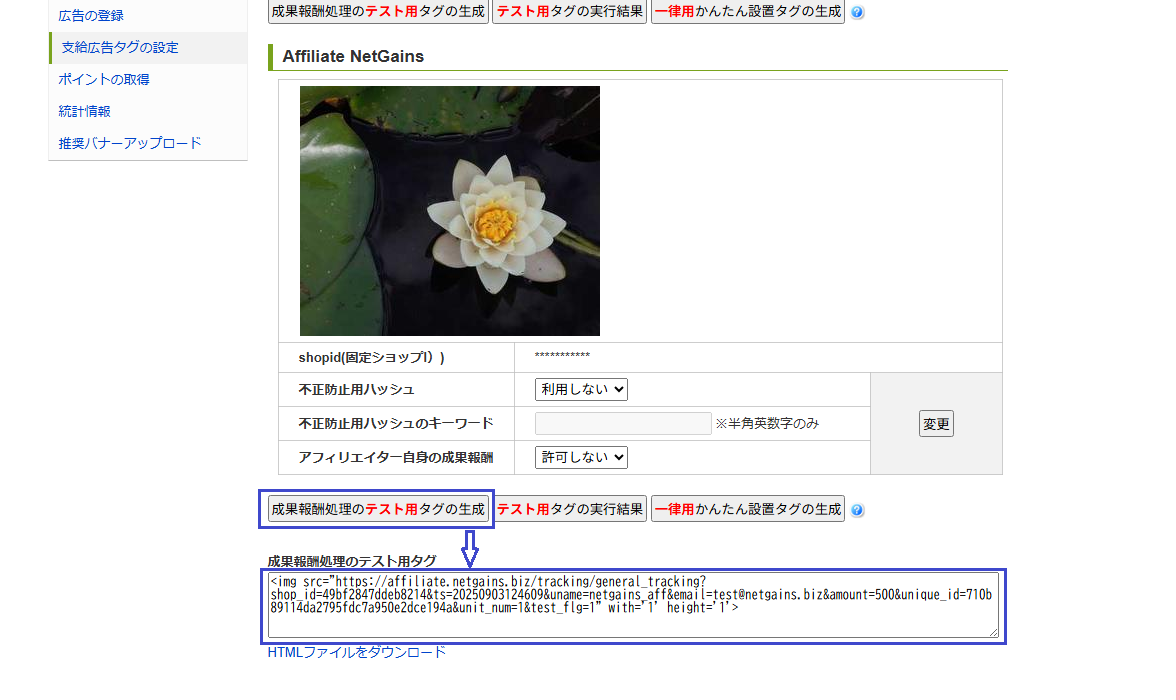Image resolution: width=1176 pixels, height=700 pixels.
Task: Go to ポイントの取得 in the sidebar
Action: [x=104, y=79]
